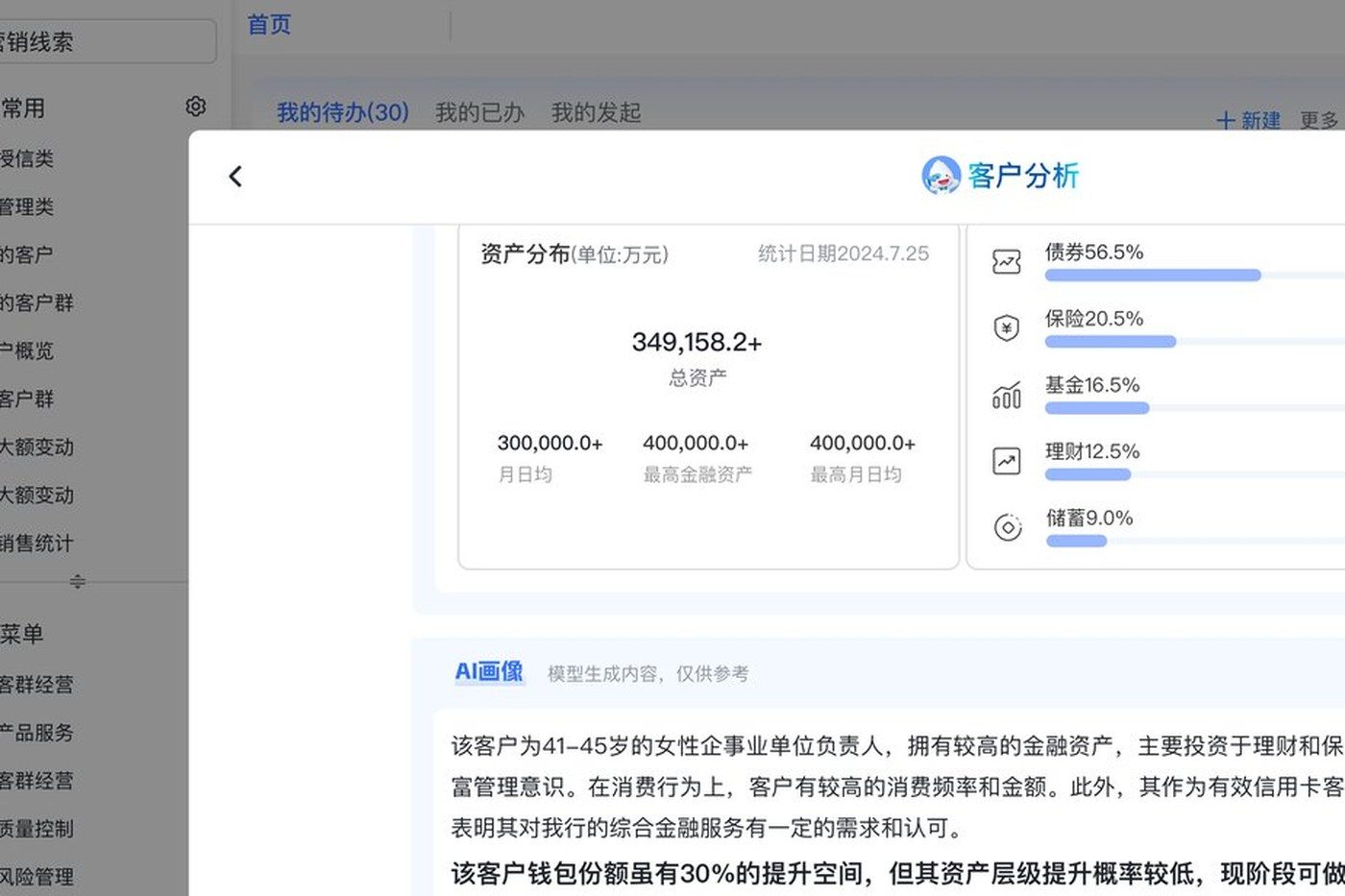Image resolution: width=1345 pixels, height=896 pixels.
Task: Click the 客户分析 mascot logo icon
Action: pos(941,176)
